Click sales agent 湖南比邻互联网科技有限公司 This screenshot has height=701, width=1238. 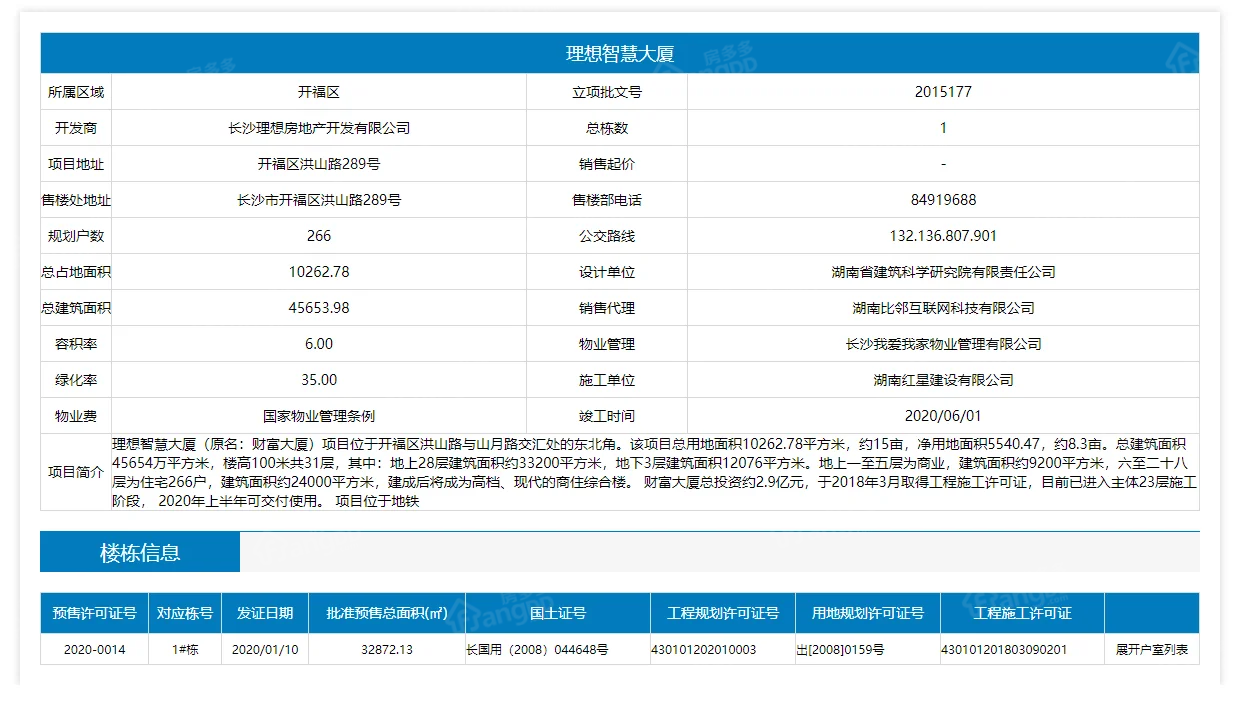point(943,308)
